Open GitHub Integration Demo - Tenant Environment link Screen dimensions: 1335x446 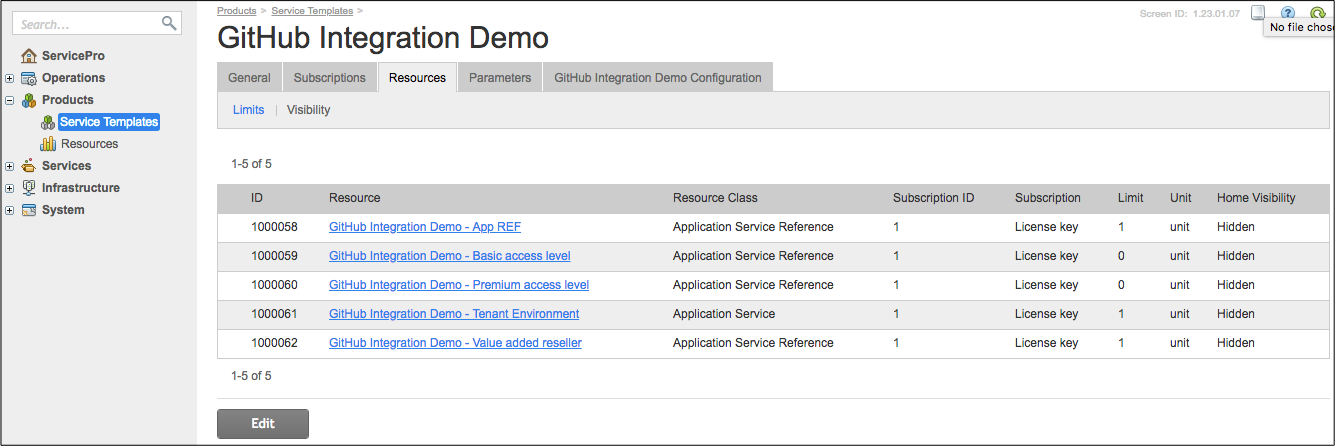tap(453, 314)
